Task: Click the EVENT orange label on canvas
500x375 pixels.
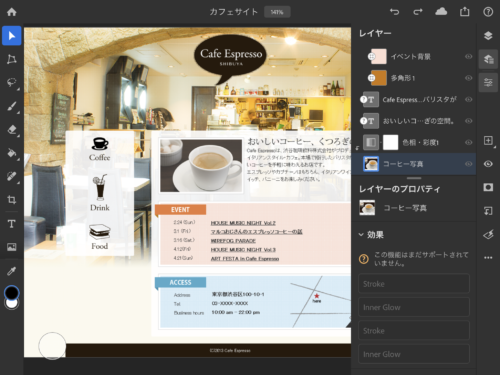Action: tap(180, 210)
